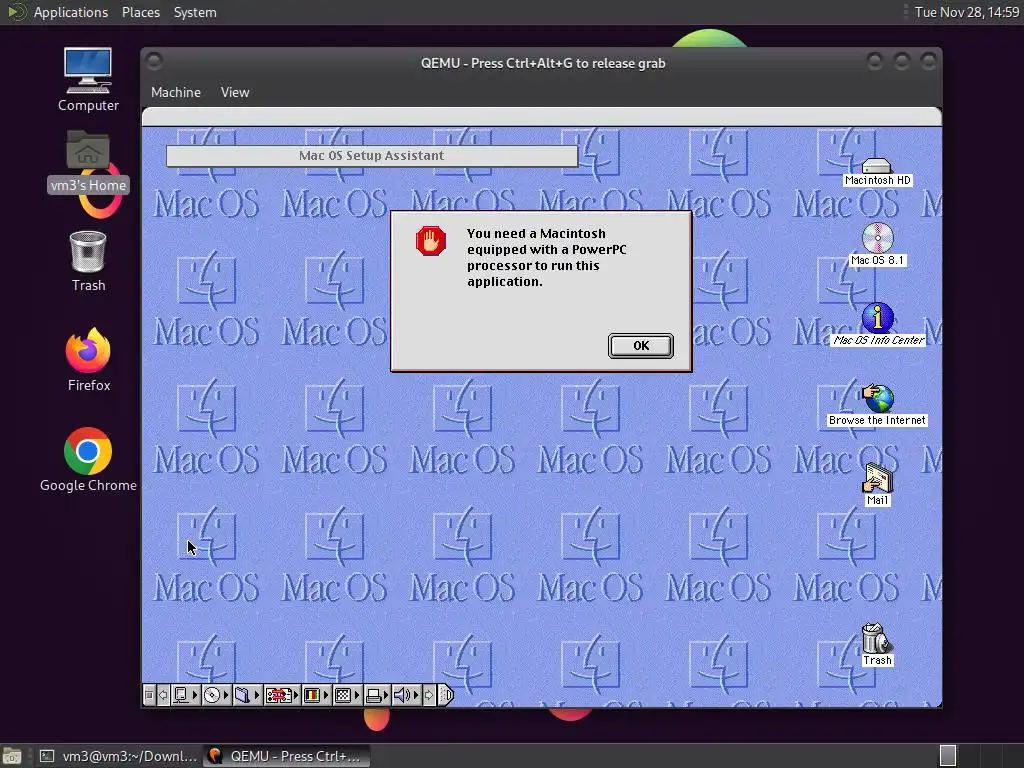Viewport: 1024px width, 768px height.
Task: Expand the CD Strip module arrow
Action: click(x=226, y=696)
